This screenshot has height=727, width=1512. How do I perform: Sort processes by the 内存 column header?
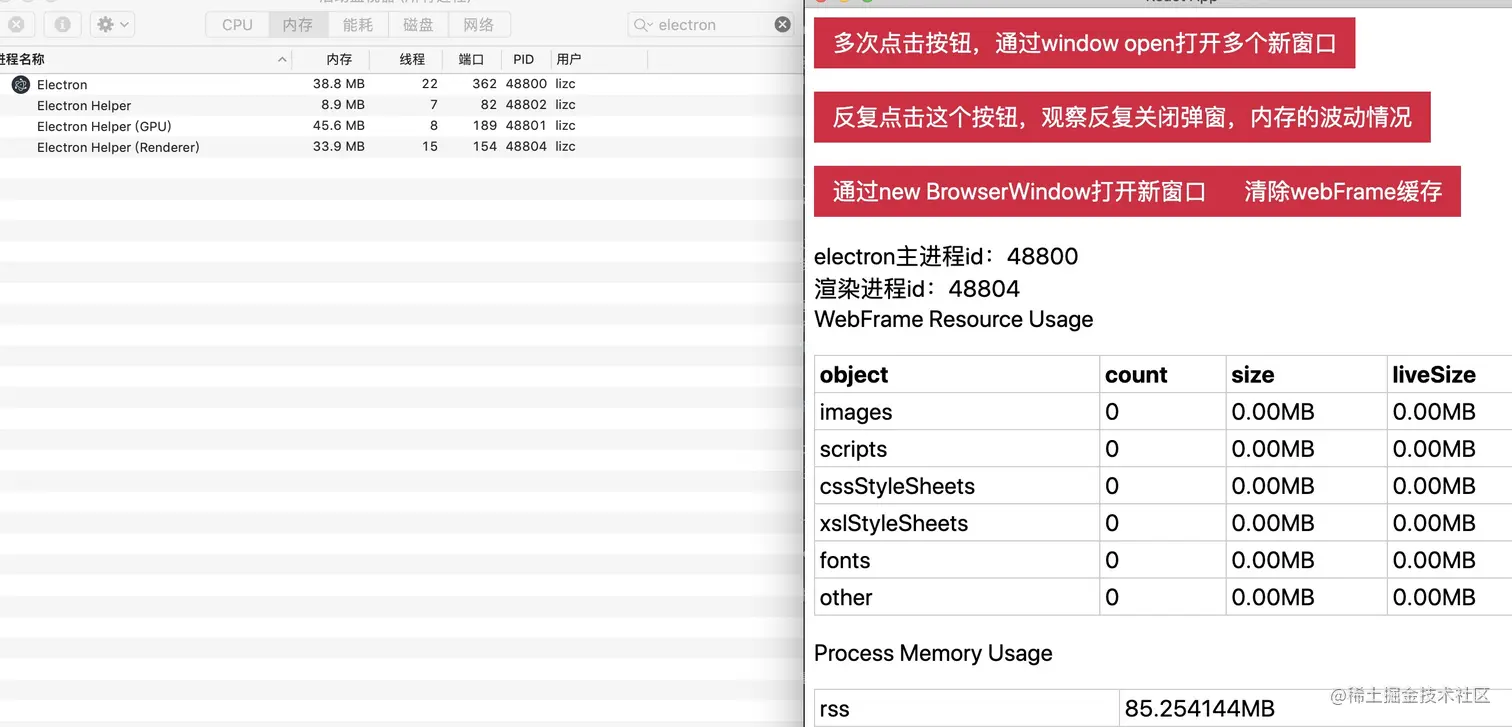pyautogui.click(x=339, y=60)
